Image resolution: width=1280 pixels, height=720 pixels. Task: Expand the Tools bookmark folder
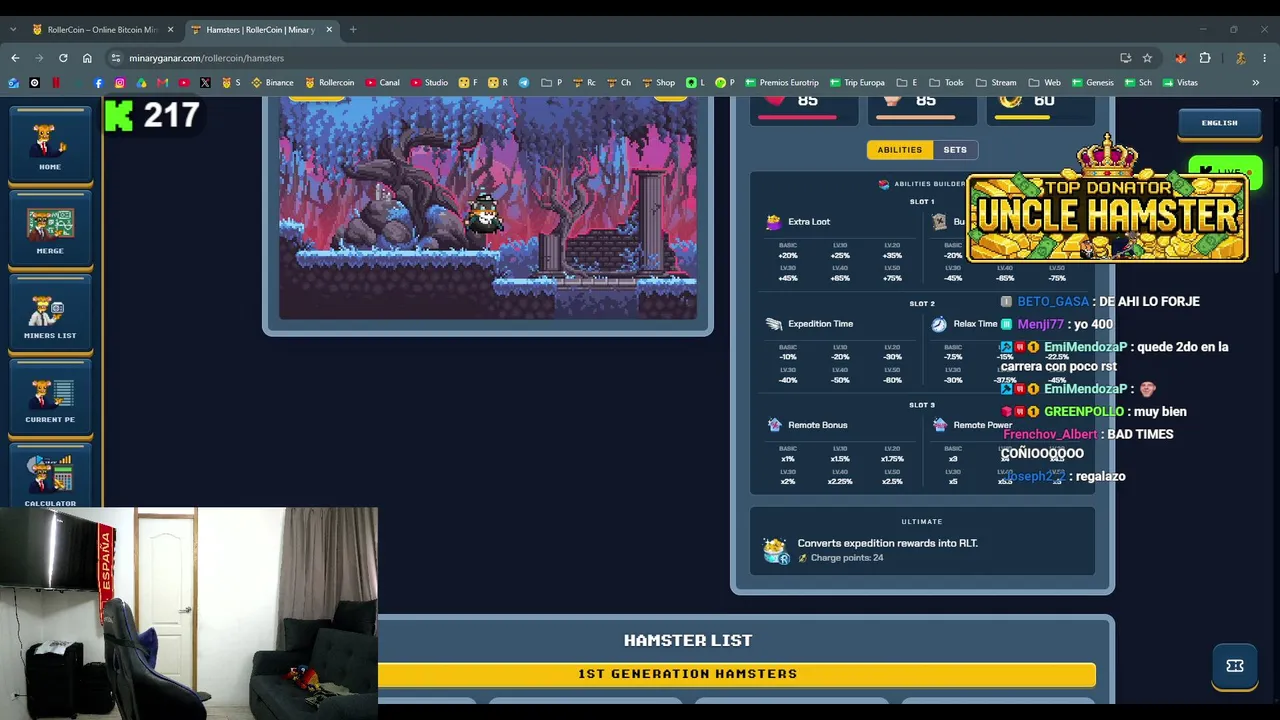[x=946, y=83]
